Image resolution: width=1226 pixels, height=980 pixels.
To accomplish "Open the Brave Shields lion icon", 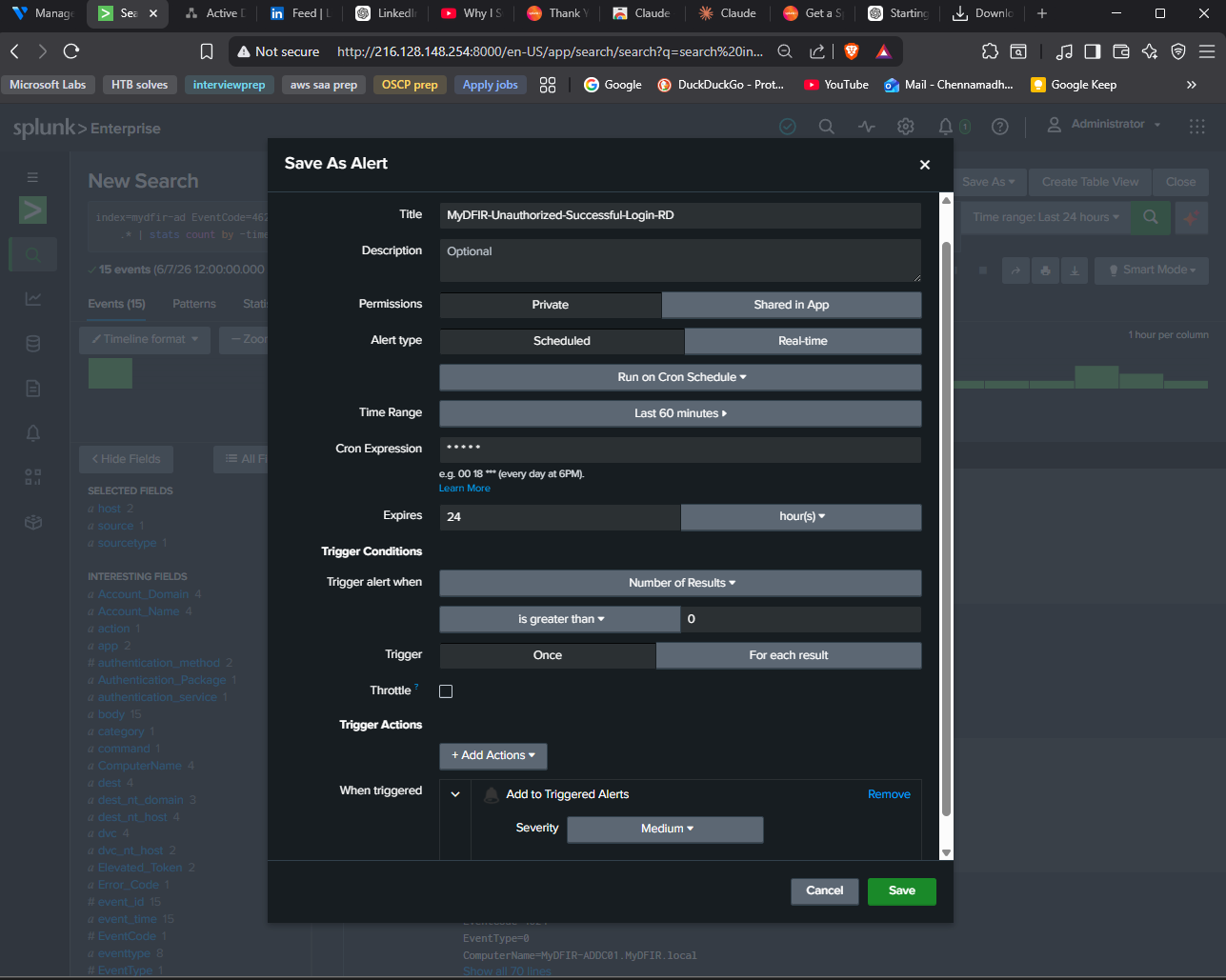I will (x=852, y=51).
